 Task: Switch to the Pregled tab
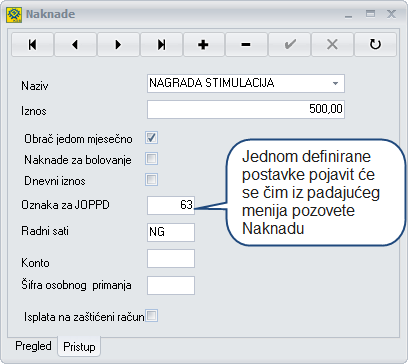(33, 346)
